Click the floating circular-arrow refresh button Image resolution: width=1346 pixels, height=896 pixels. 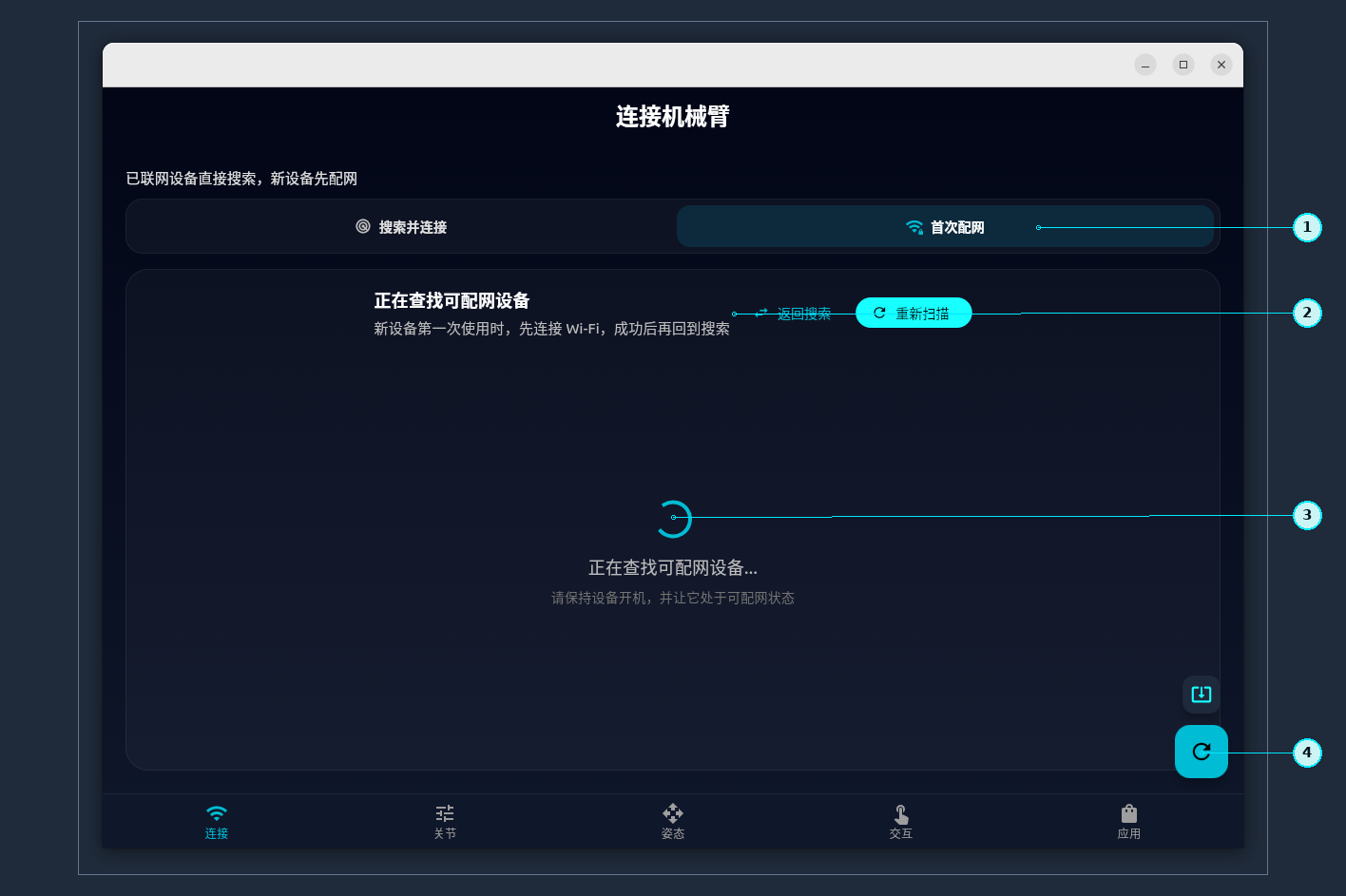[1202, 752]
